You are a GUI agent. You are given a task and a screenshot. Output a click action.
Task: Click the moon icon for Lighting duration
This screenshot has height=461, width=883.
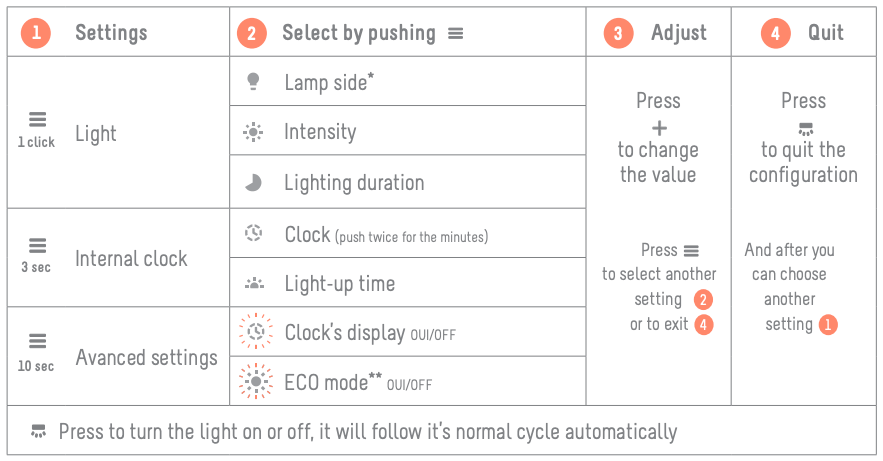click(x=253, y=182)
